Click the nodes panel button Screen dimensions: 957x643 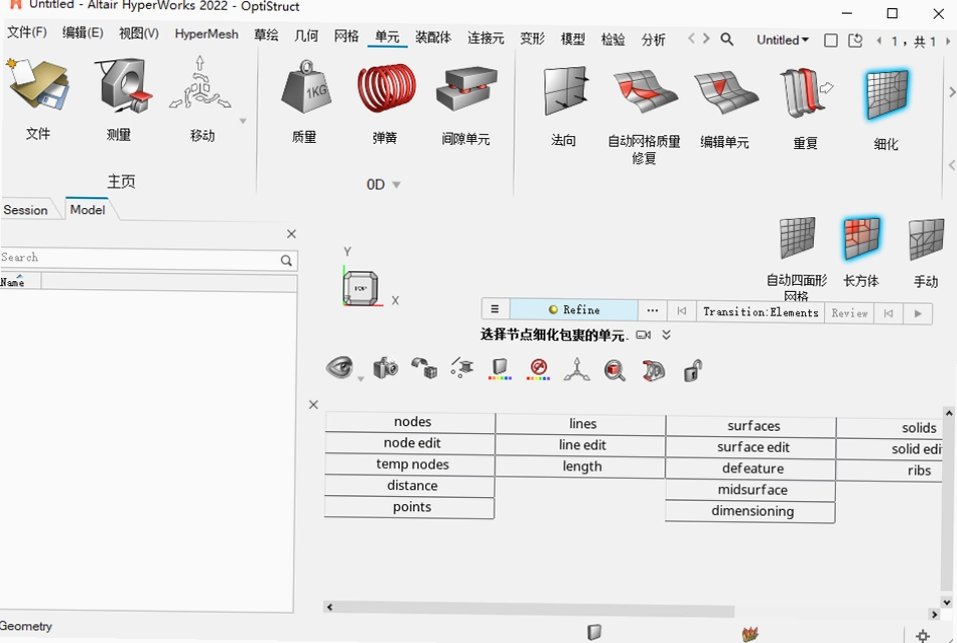[x=410, y=422]
